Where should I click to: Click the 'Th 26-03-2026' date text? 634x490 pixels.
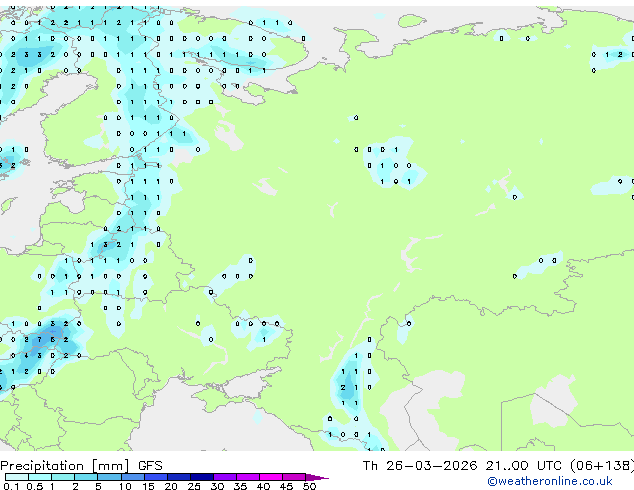[x=420, y=466]
